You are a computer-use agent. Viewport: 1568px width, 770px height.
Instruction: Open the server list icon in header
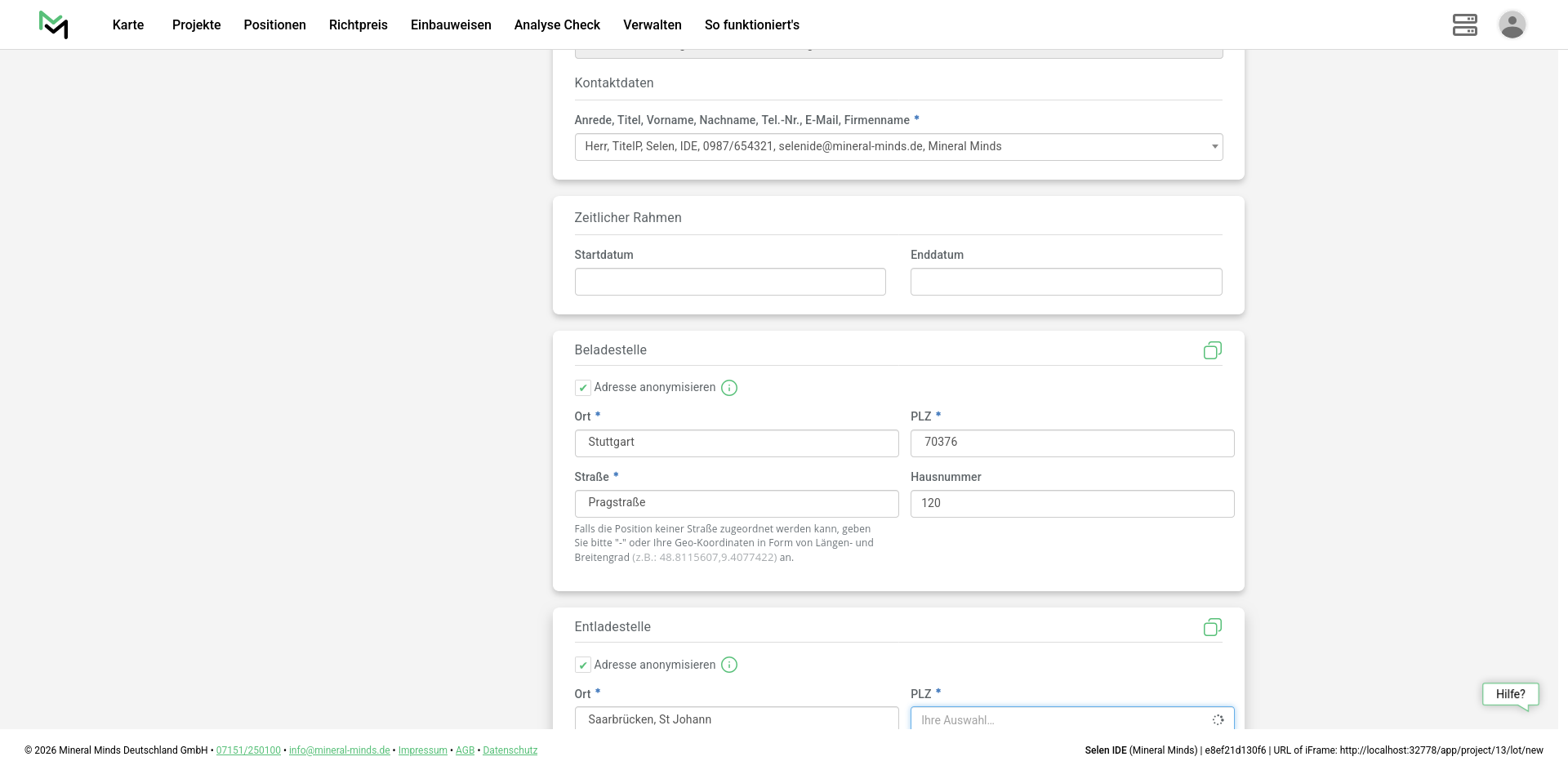click(1464, 24)
